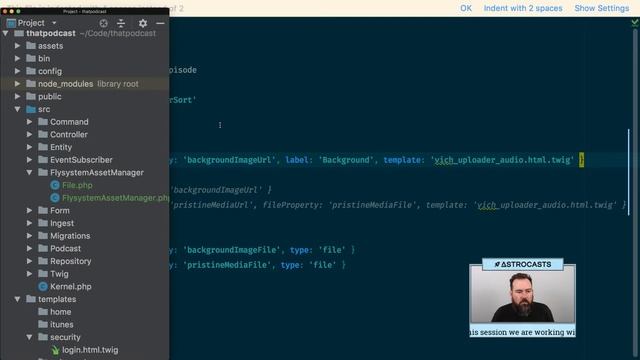Expand the Entity folder arrow
The height and width of the screenshot is (360, 640).
tap(29, 147)
